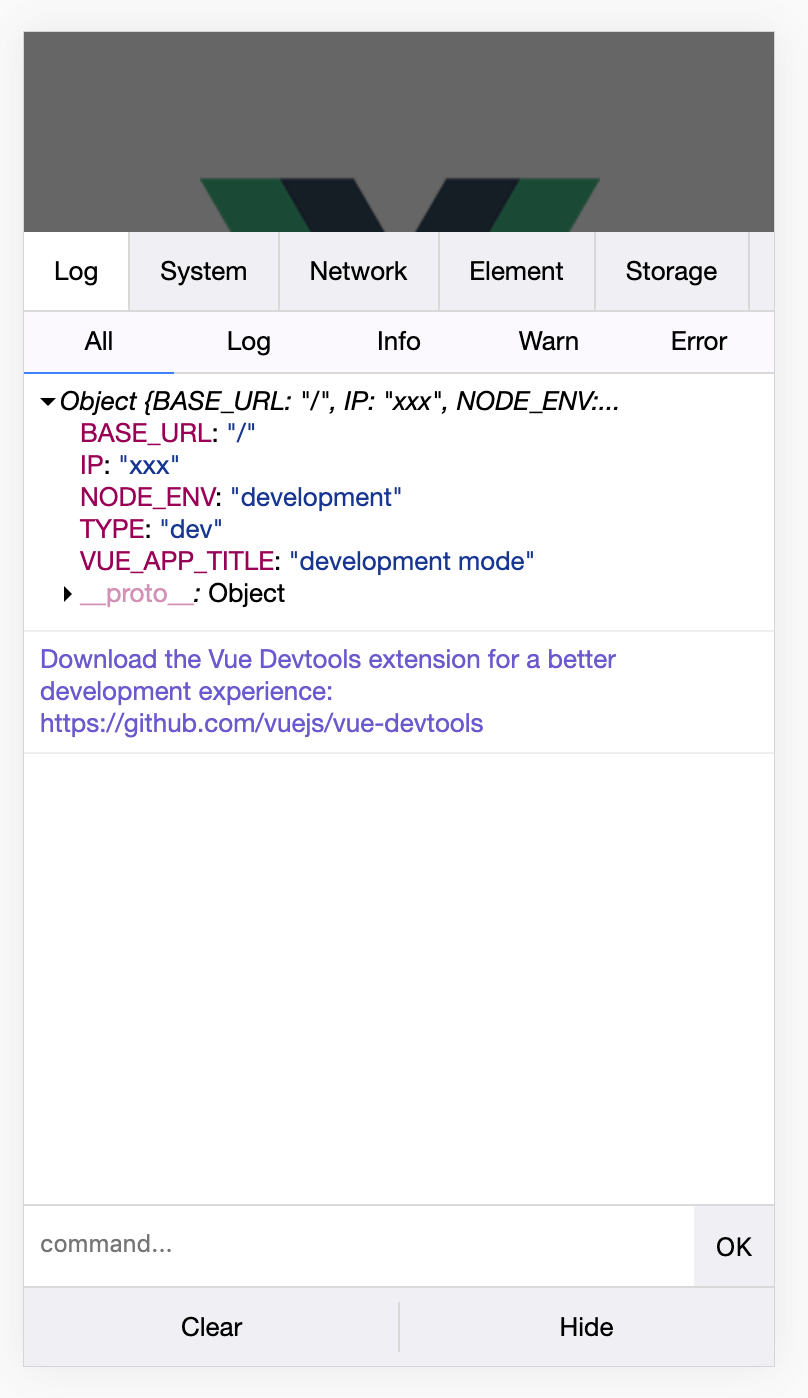Click the Vue Devtools download message
Screen dimensions: 808x1398
(328, 691)
